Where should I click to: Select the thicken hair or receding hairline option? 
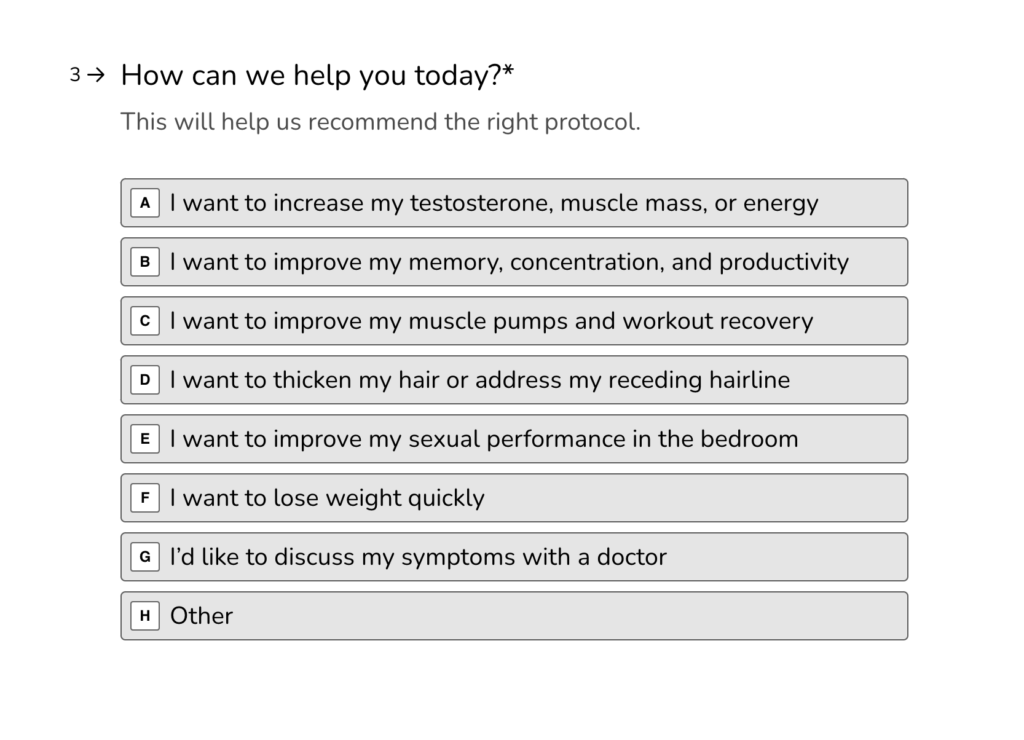[513, 380]
